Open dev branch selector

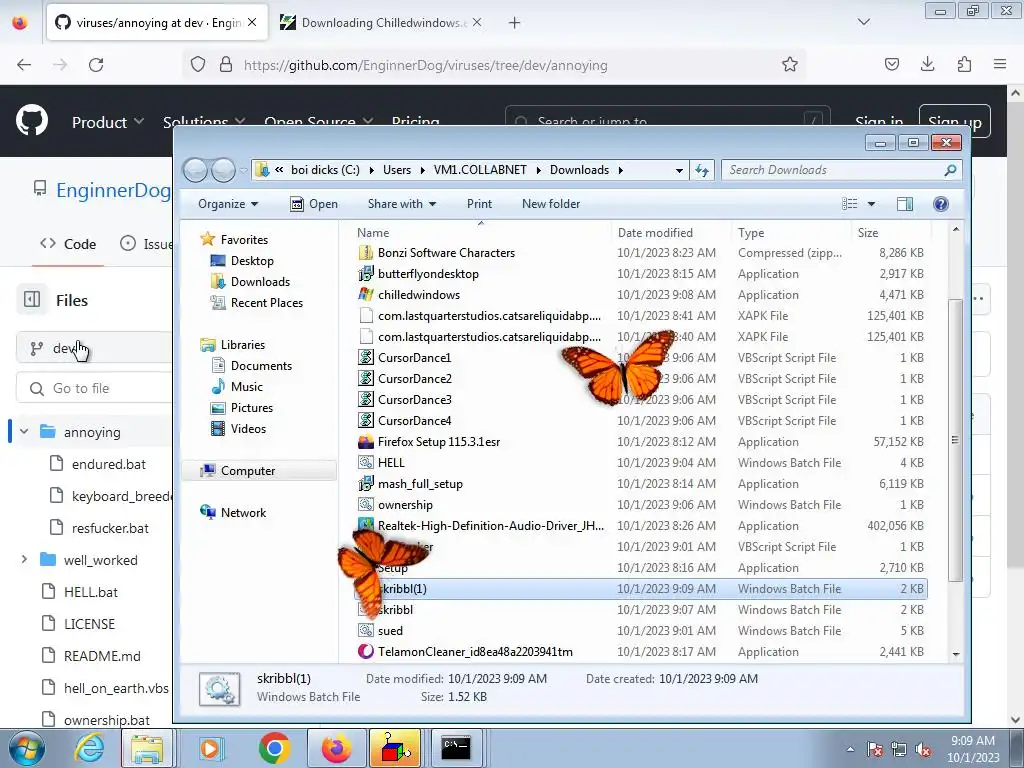94,348
